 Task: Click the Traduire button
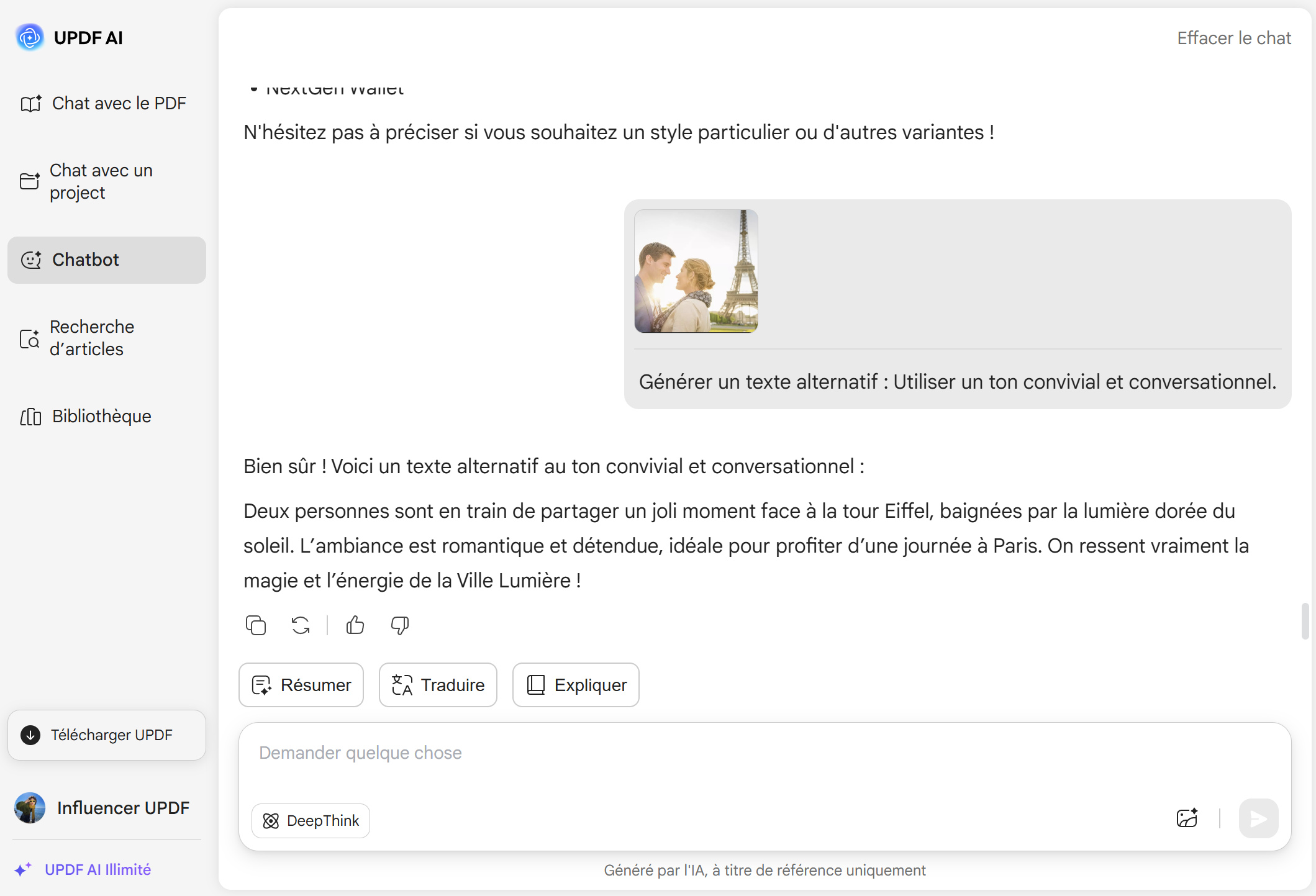[438, 685]
